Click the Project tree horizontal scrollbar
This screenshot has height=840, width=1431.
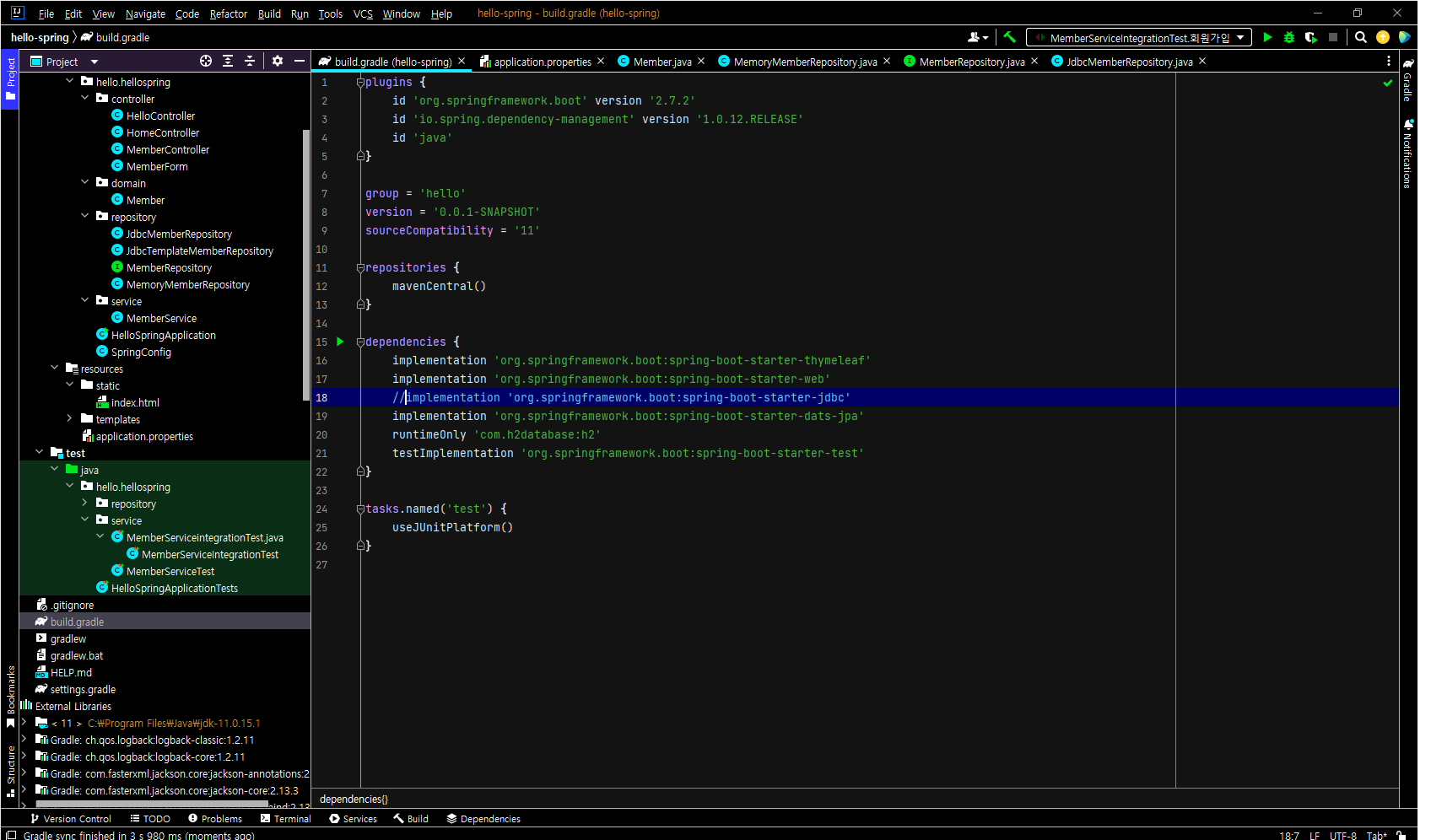coord(152,805)
